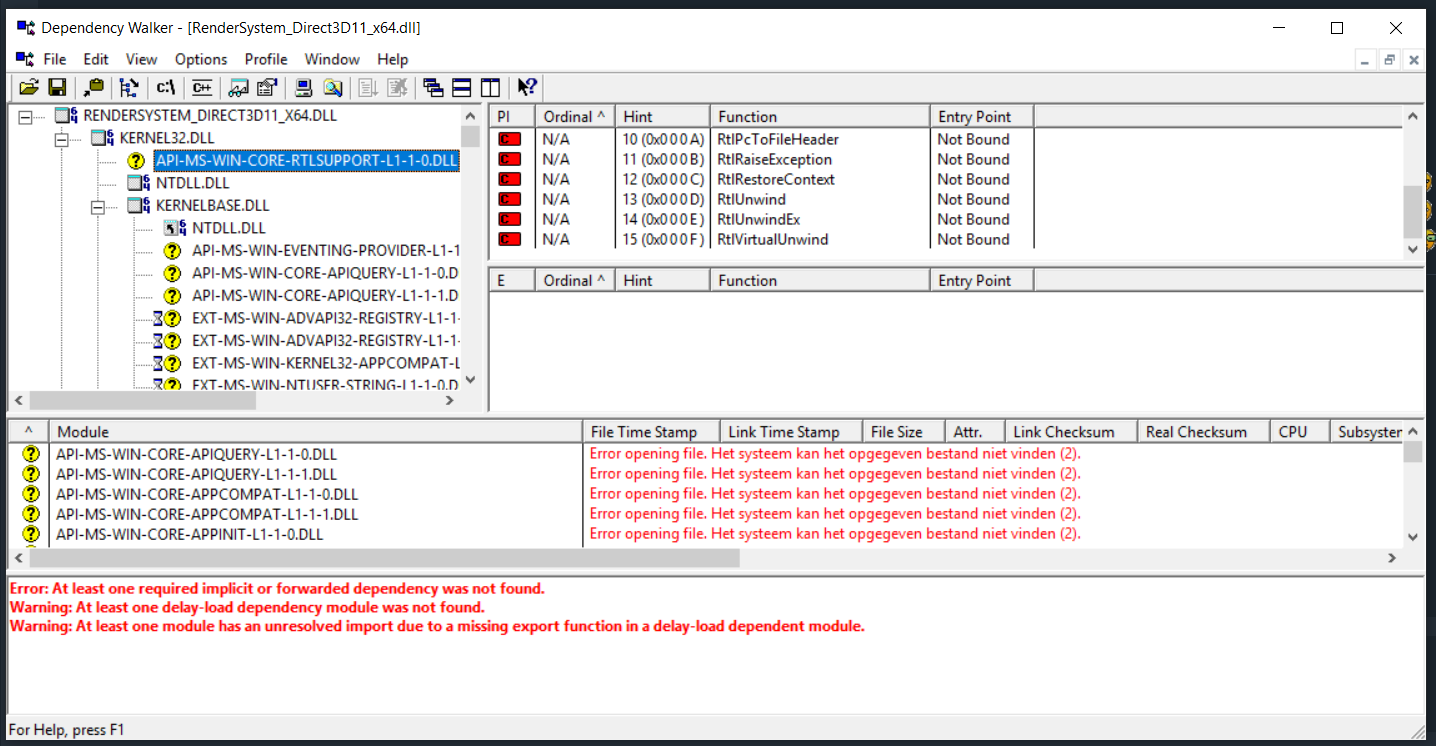Click the KERNEL32.DLL module icon in tree
This screenshot has width=1436, height=746.
[x=102, y=138]
